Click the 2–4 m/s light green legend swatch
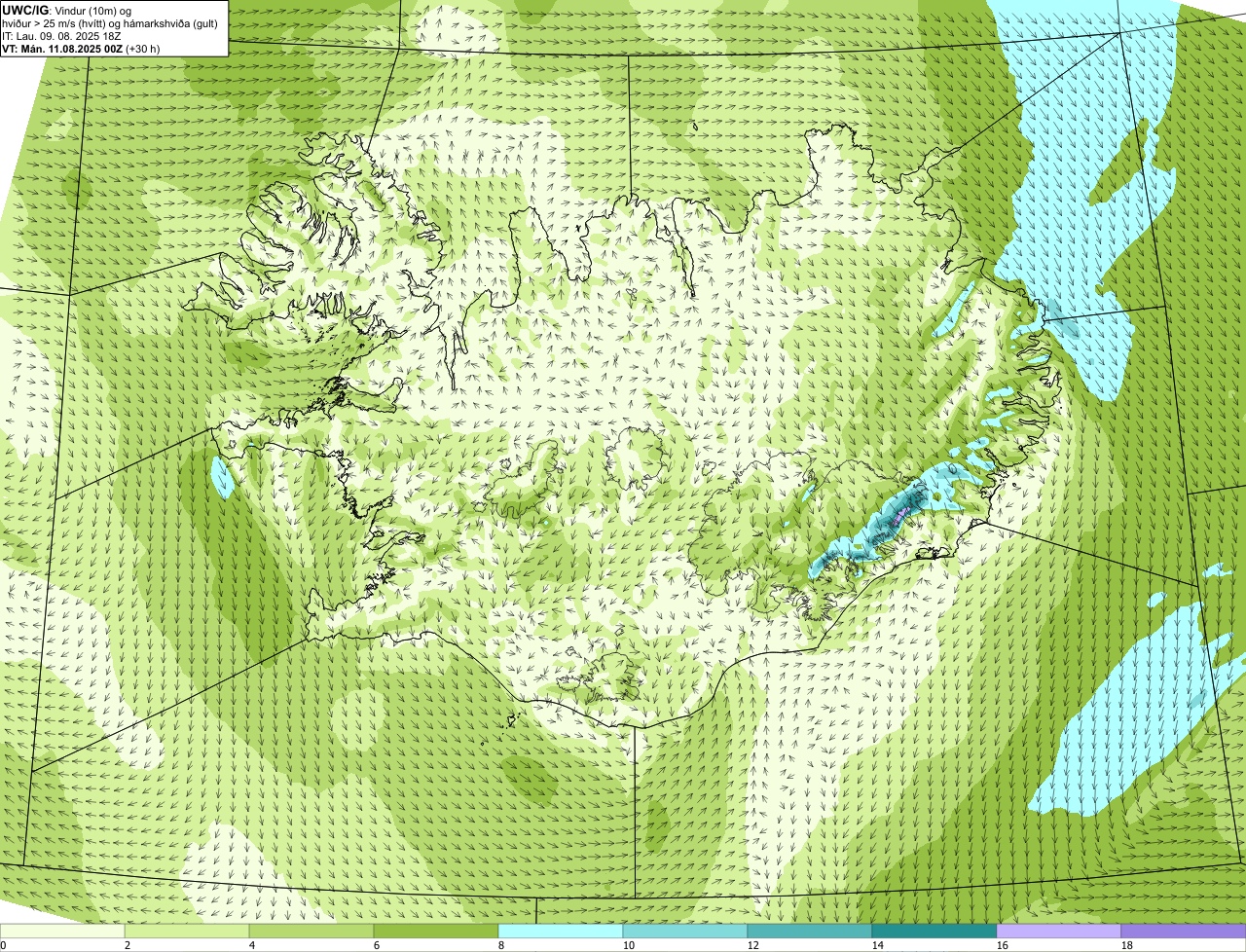 coord(187,931)
